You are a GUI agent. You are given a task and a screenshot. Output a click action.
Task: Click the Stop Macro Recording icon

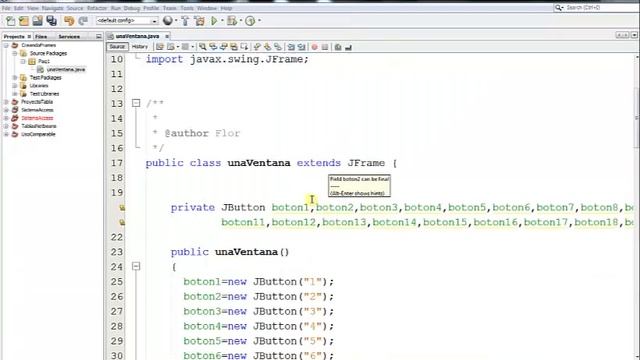point(325,47)
